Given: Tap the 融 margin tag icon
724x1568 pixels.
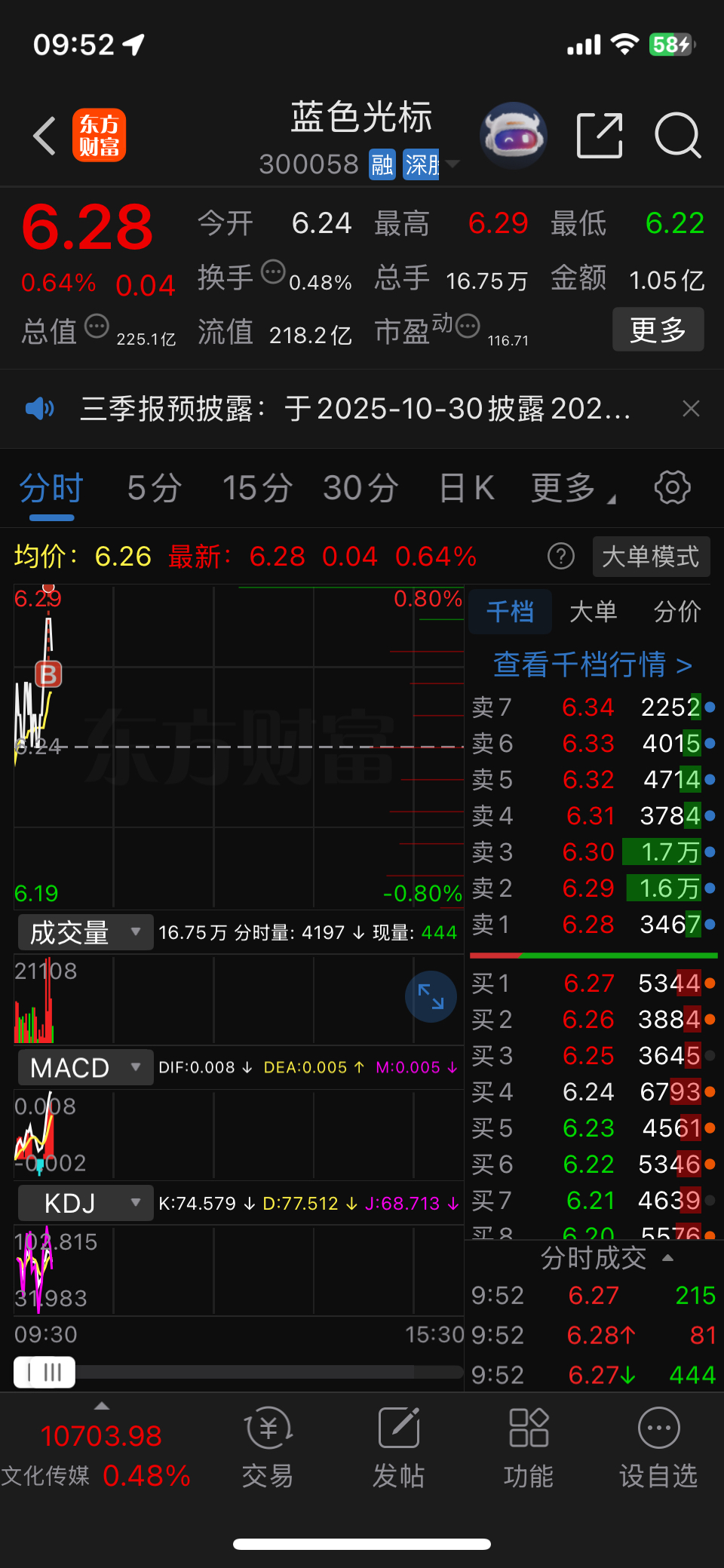Looking at the screenshot, I should point(382,164).
